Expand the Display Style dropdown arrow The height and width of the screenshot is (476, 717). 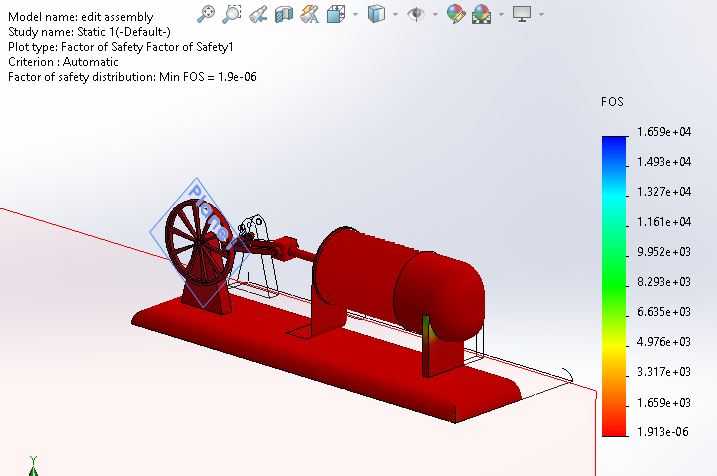(x=396, y=14)
